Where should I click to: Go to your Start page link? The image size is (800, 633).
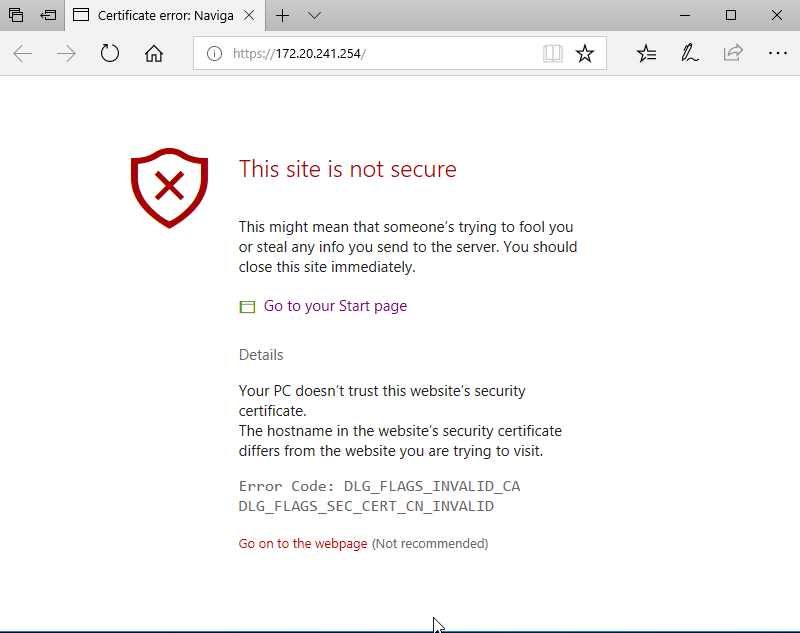pyautogui.click(x=335, y=306)
